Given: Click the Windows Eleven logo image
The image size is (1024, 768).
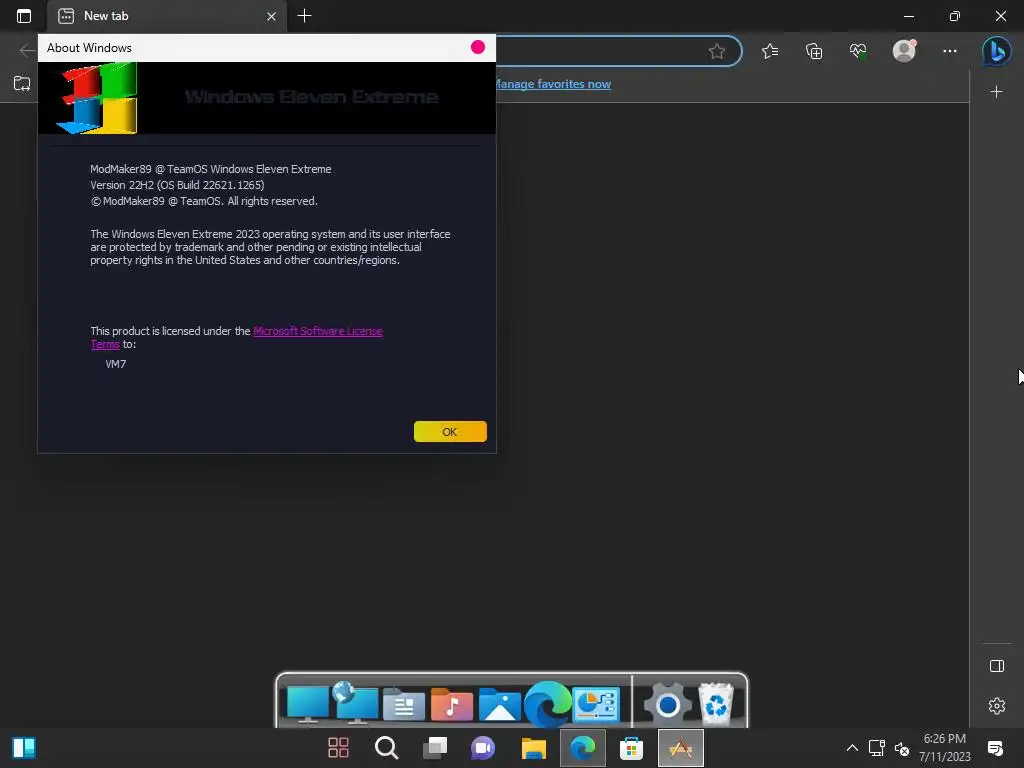Looking at the screenshot, I should pyautogui.click(x=97, y=98).
